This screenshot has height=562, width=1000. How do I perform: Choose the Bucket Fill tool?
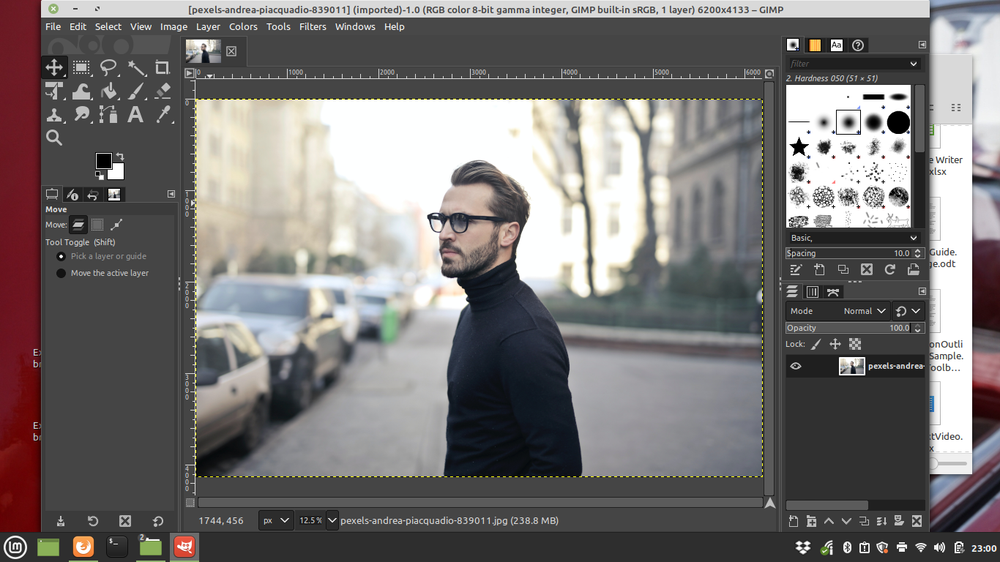(109, 92)
